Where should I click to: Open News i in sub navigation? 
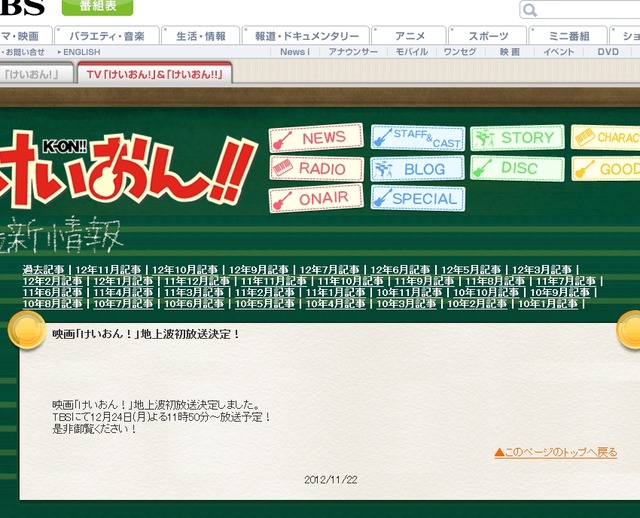295,52
